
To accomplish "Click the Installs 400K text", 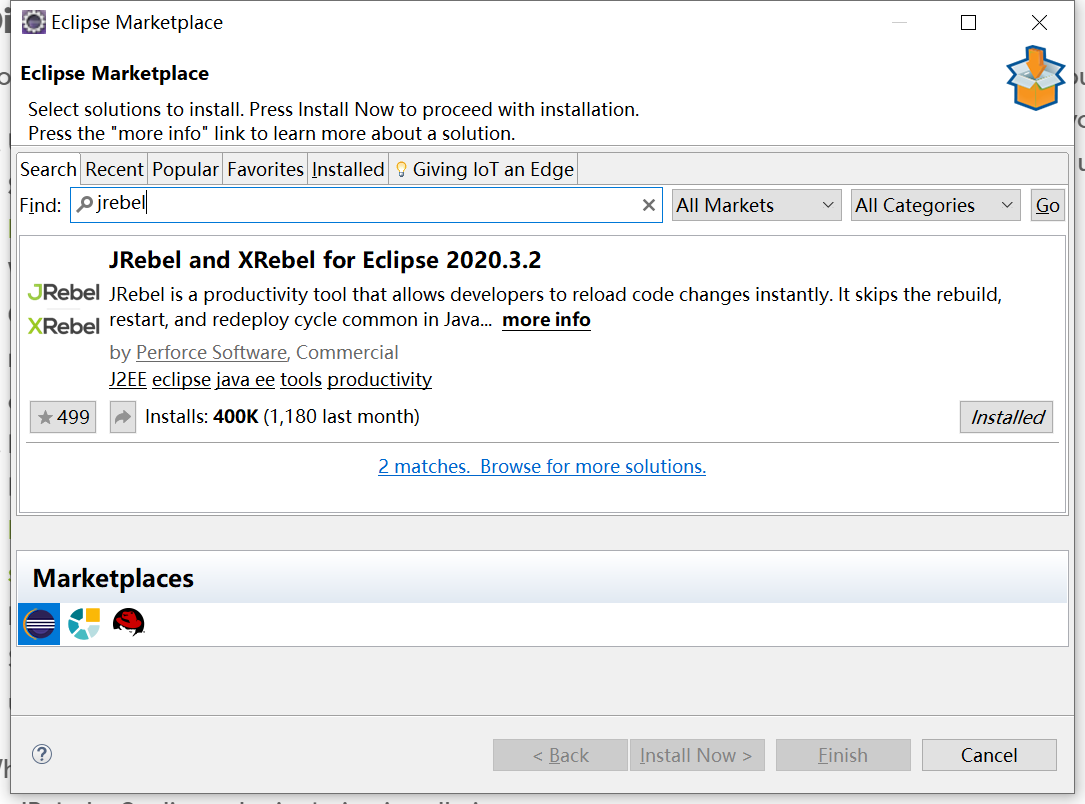I will coord(282,417).
